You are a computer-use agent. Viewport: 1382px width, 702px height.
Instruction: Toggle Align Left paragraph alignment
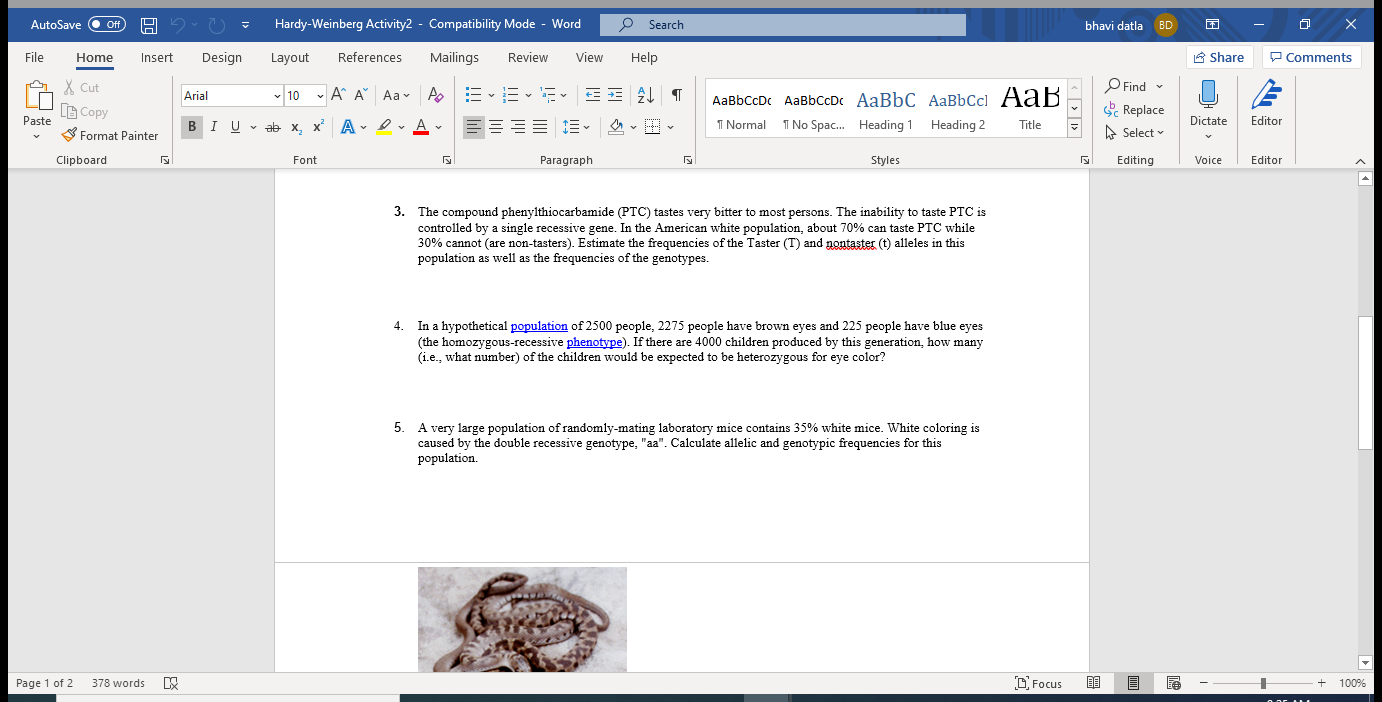pyautogui.click(x=474, y=127)
